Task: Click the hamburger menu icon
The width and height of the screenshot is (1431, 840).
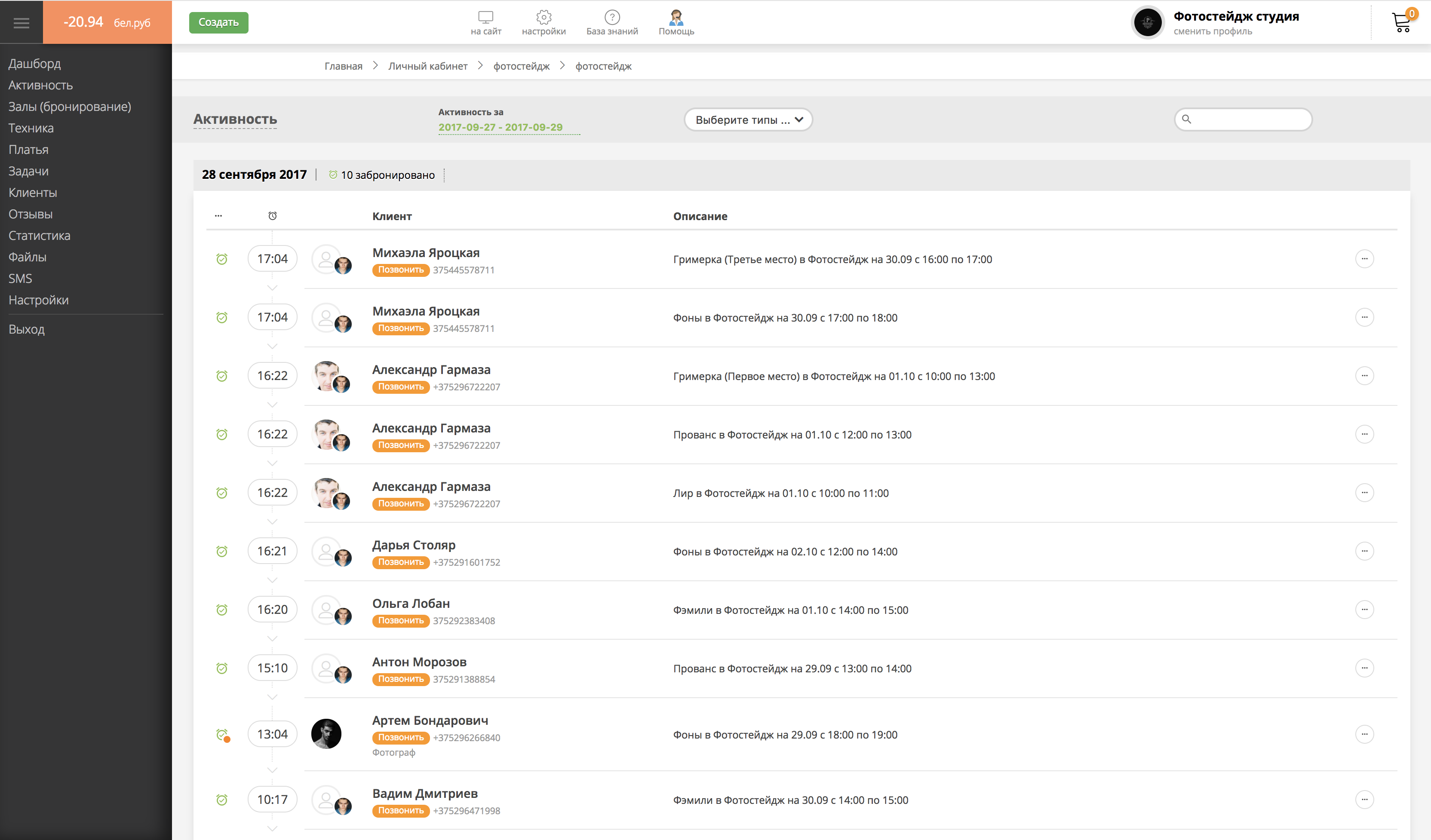Action: click(x=21, y=23)
